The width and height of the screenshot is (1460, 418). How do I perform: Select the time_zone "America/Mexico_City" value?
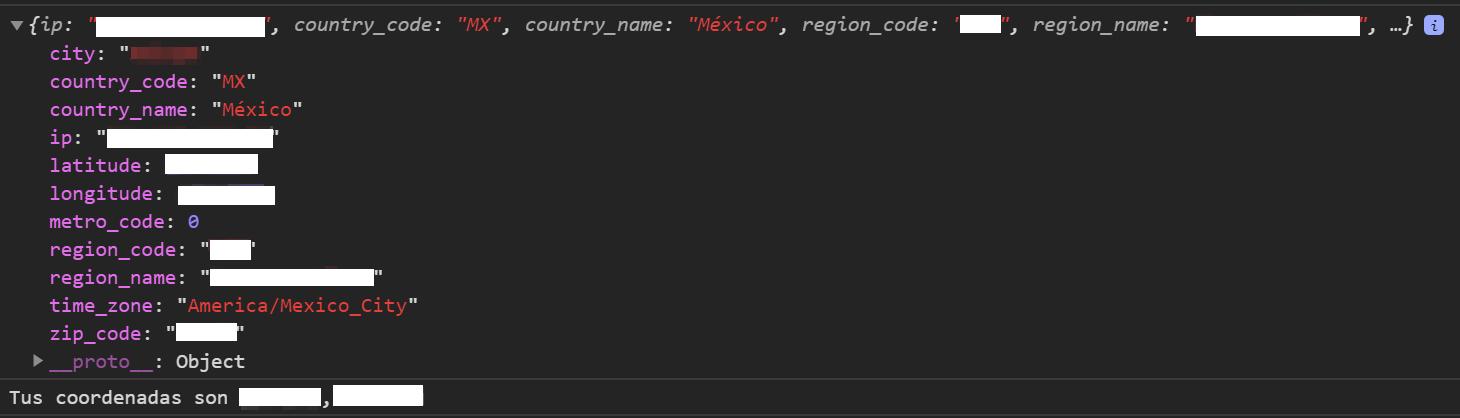click(x=297, y=305)
